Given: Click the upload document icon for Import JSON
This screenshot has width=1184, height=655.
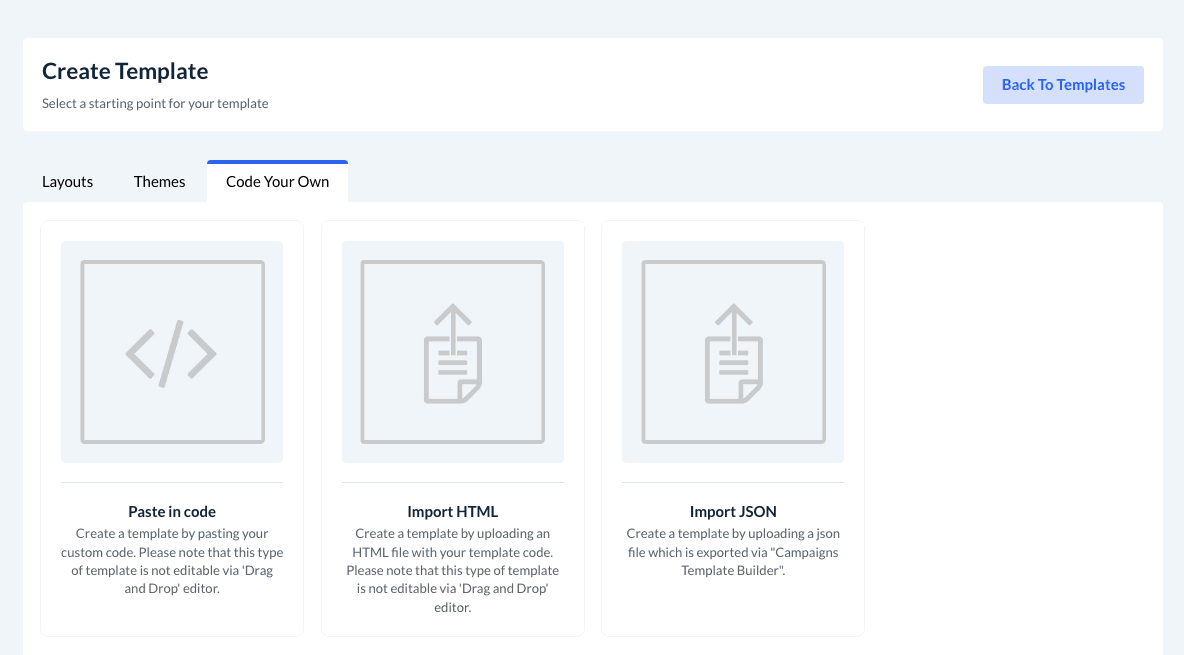Looking at the screenshot, I should click(x=733, y=353).
